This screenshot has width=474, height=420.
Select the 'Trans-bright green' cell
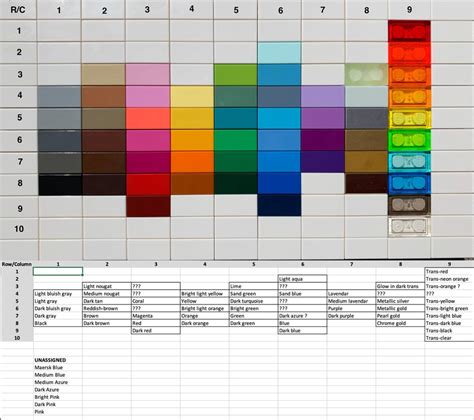coord(449,308)
